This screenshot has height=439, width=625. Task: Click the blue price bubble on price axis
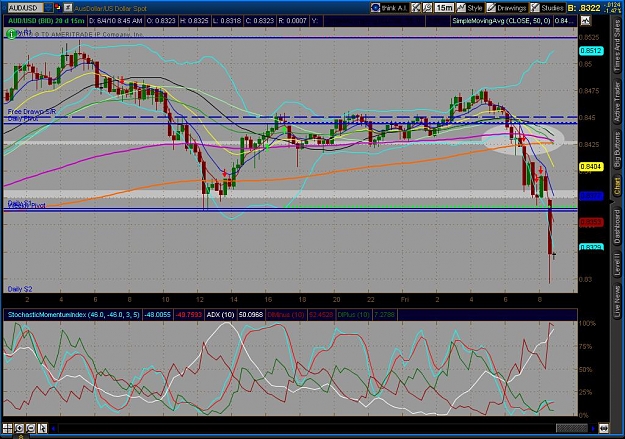pyautogui.click(x=591, y=196)
